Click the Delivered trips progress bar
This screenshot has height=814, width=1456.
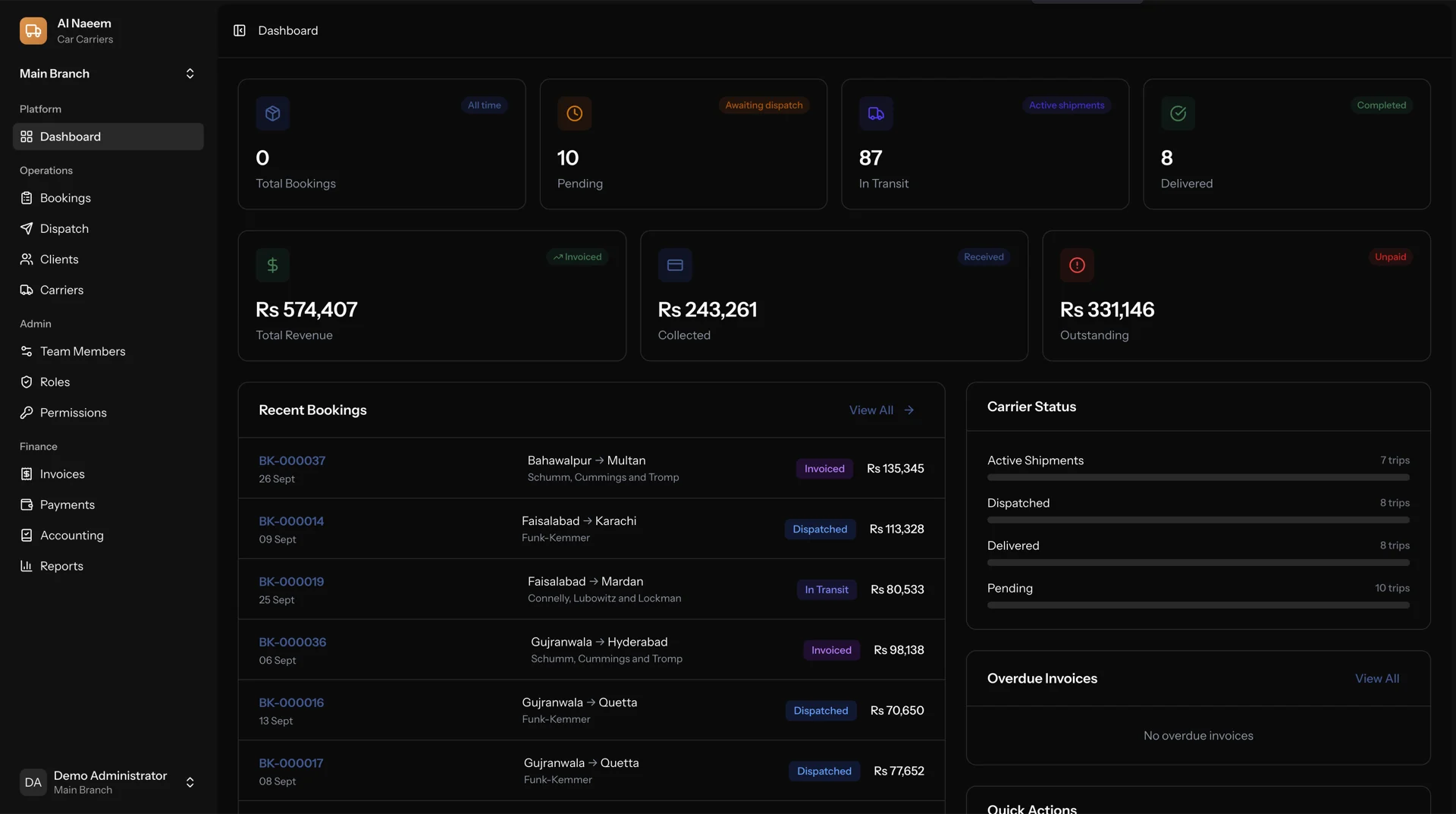(x=1198, y=563)
